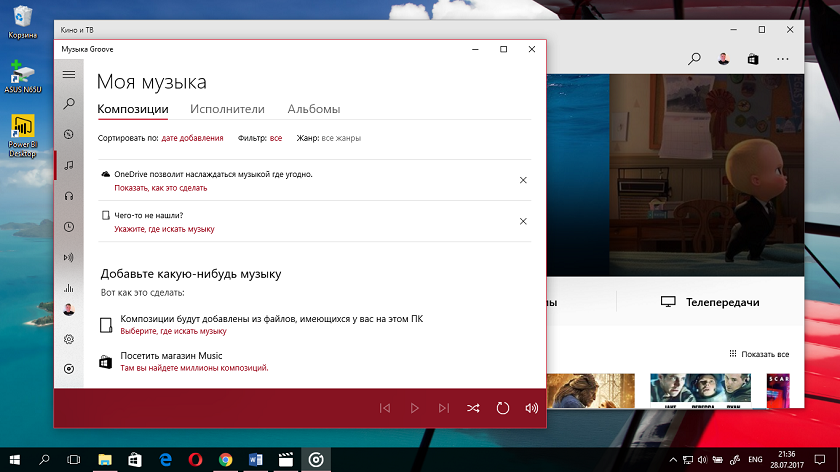Start playback with the play button
840x472 pixels.
[415, 408]
